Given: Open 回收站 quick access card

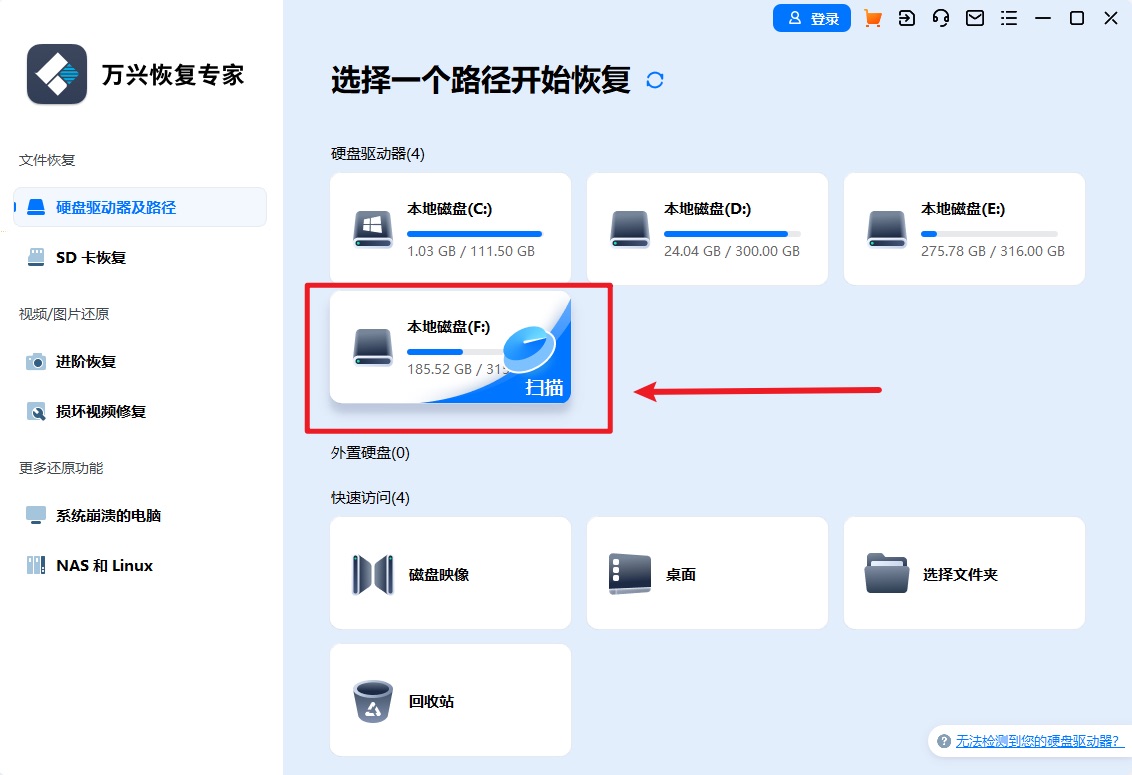Looking at the screenshot, I should coord(450,700).
